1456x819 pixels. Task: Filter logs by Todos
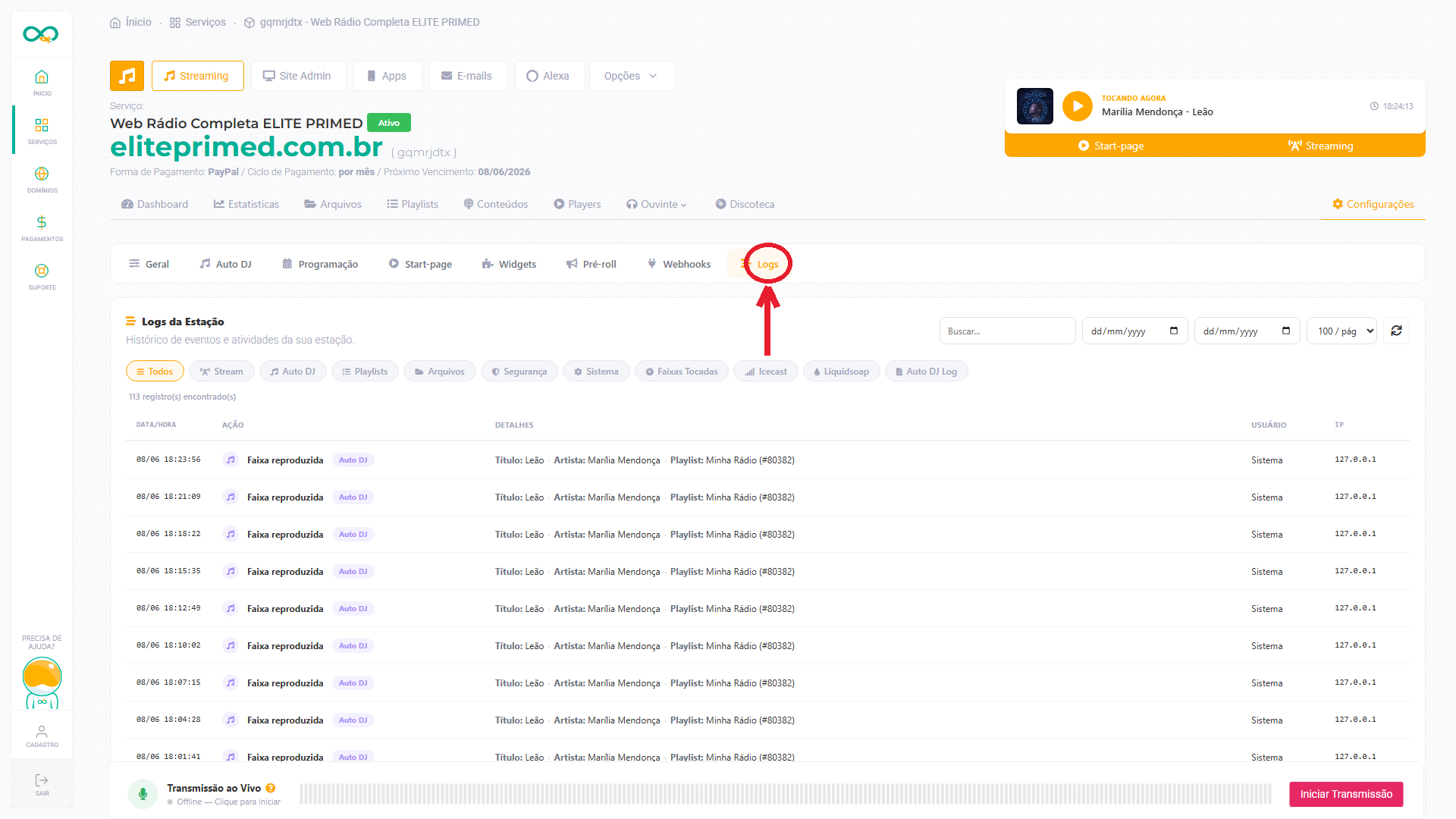click(155, 372)
